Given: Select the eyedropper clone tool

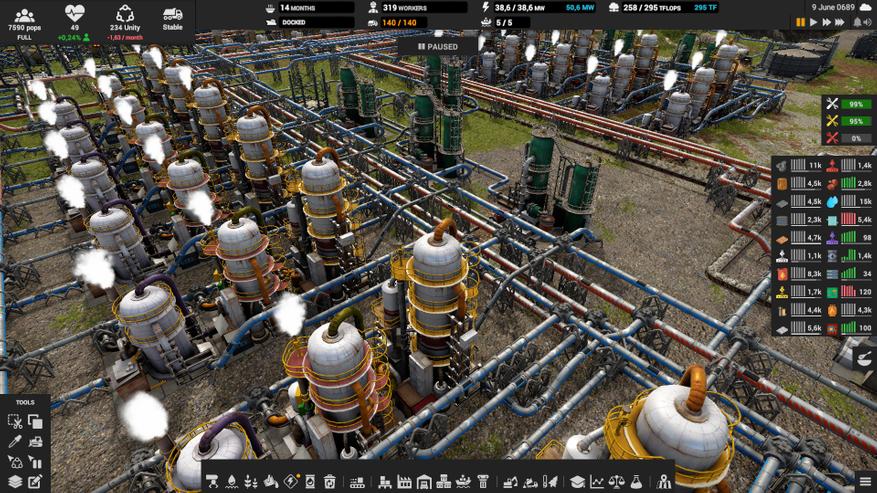Looking at the screenshot, I should pos(15,442).
